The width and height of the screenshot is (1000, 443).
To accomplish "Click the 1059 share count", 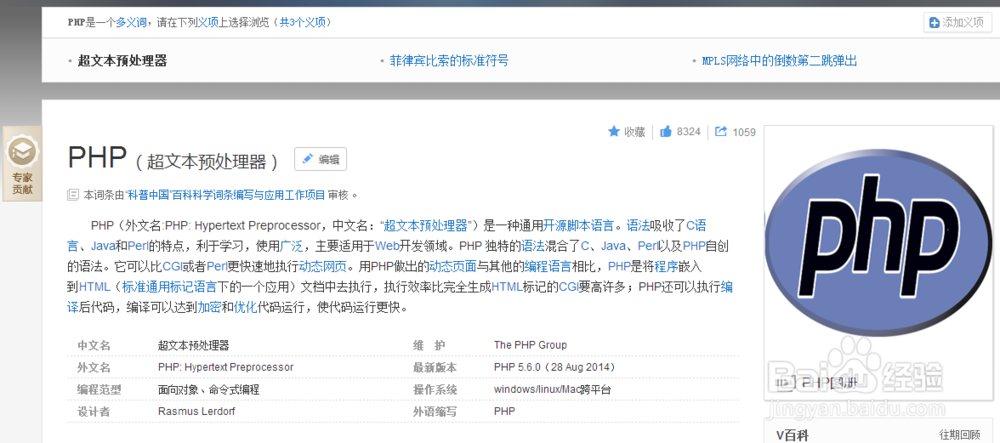I will point(744,132).
